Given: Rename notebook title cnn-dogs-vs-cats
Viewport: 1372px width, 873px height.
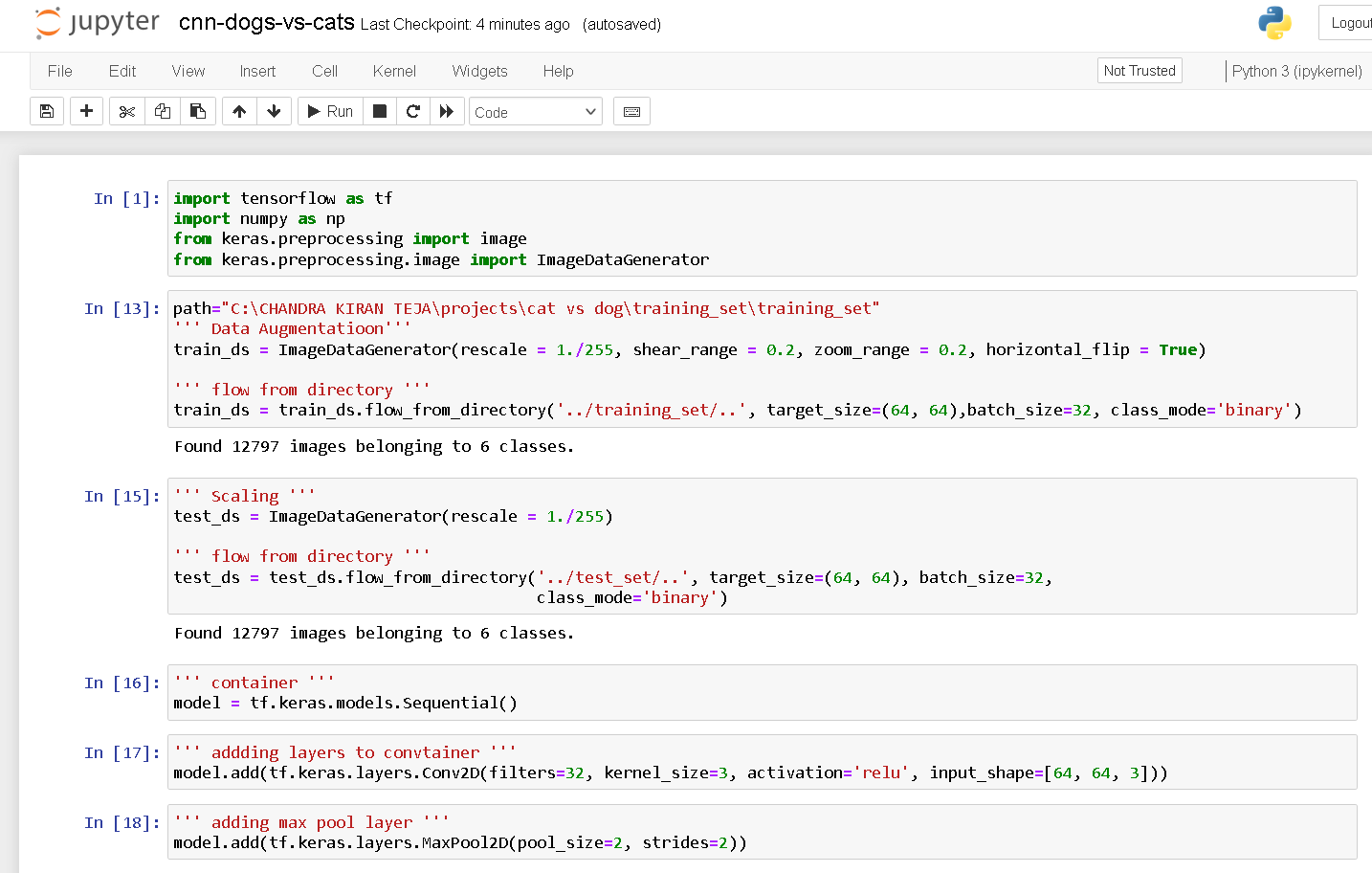Looking at the screenshot, I should click(267, 23).
